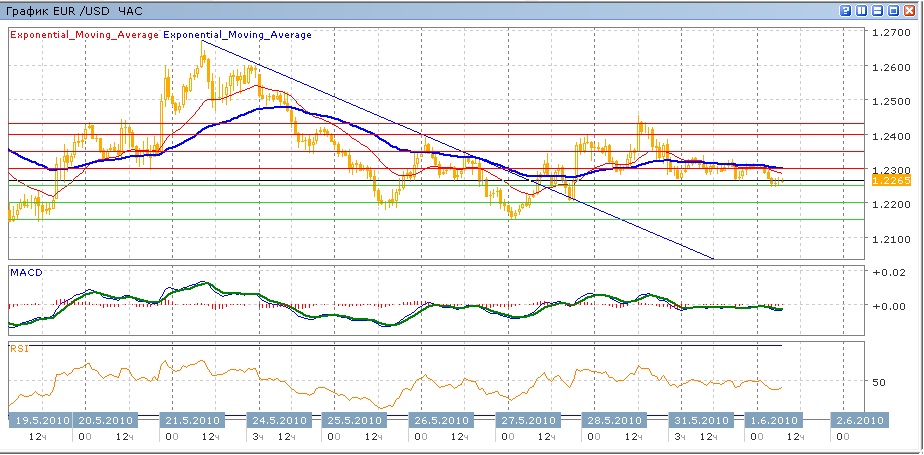Click the 1.6.2010 date marker
The image size is (924, 455).
pos(773,420)
